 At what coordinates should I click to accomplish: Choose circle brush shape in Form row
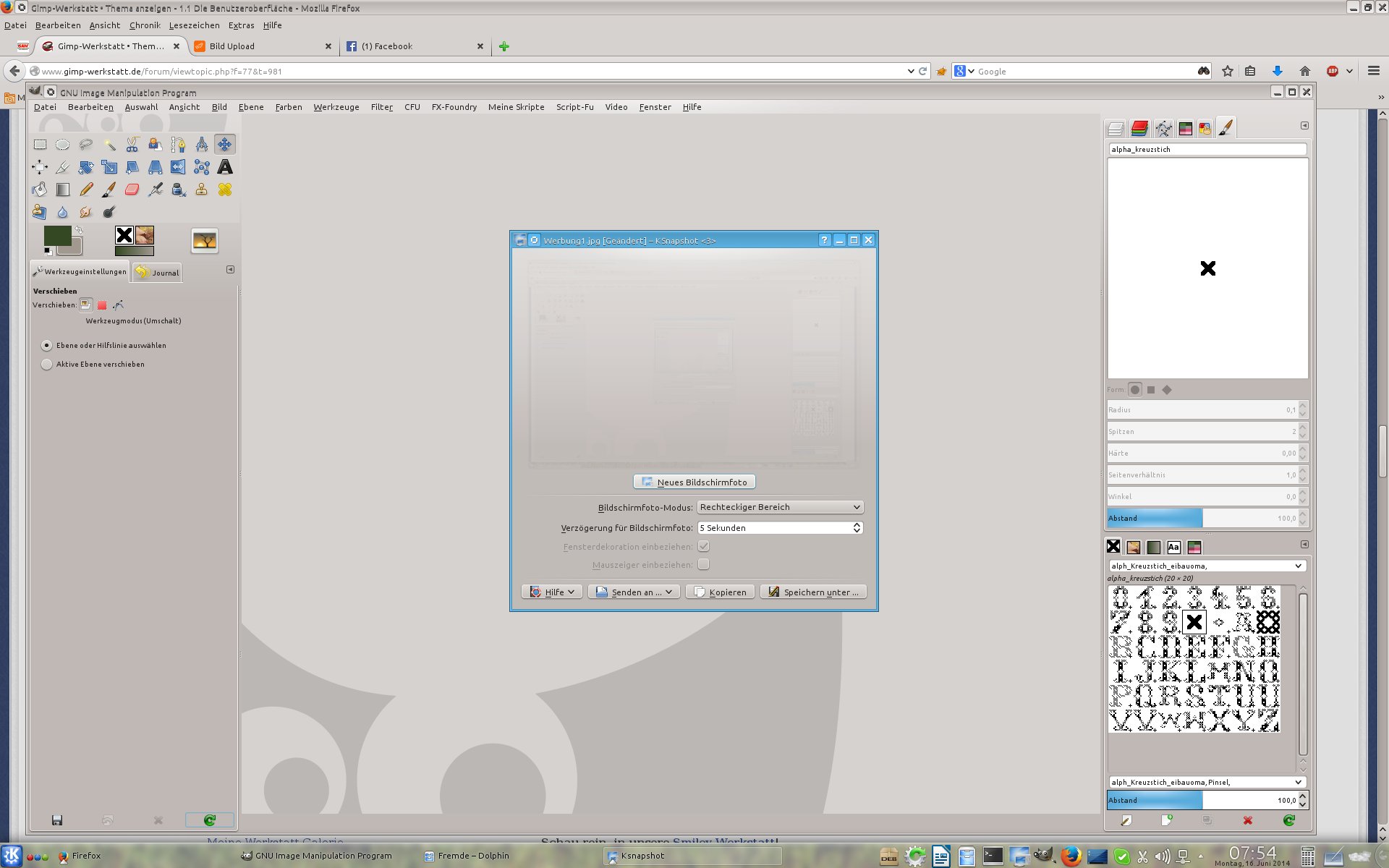tap(1135, 390)
